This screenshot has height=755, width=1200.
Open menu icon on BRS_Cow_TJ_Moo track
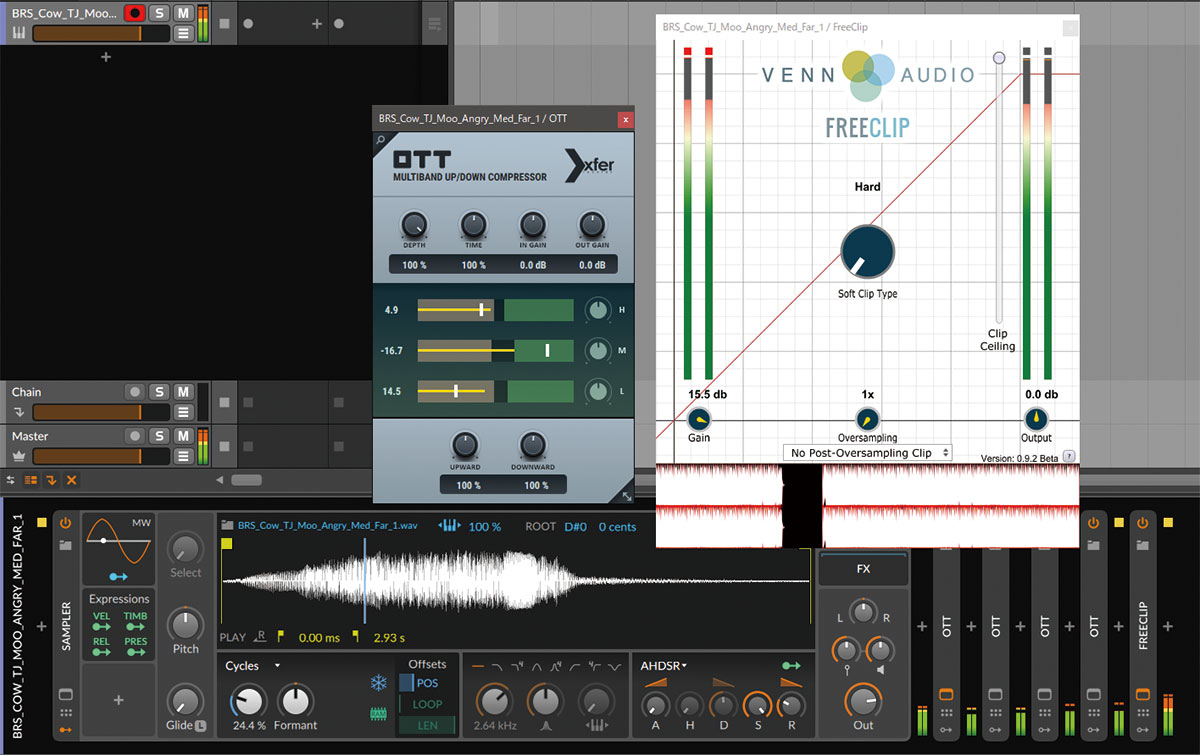click(x=183, y=34)
